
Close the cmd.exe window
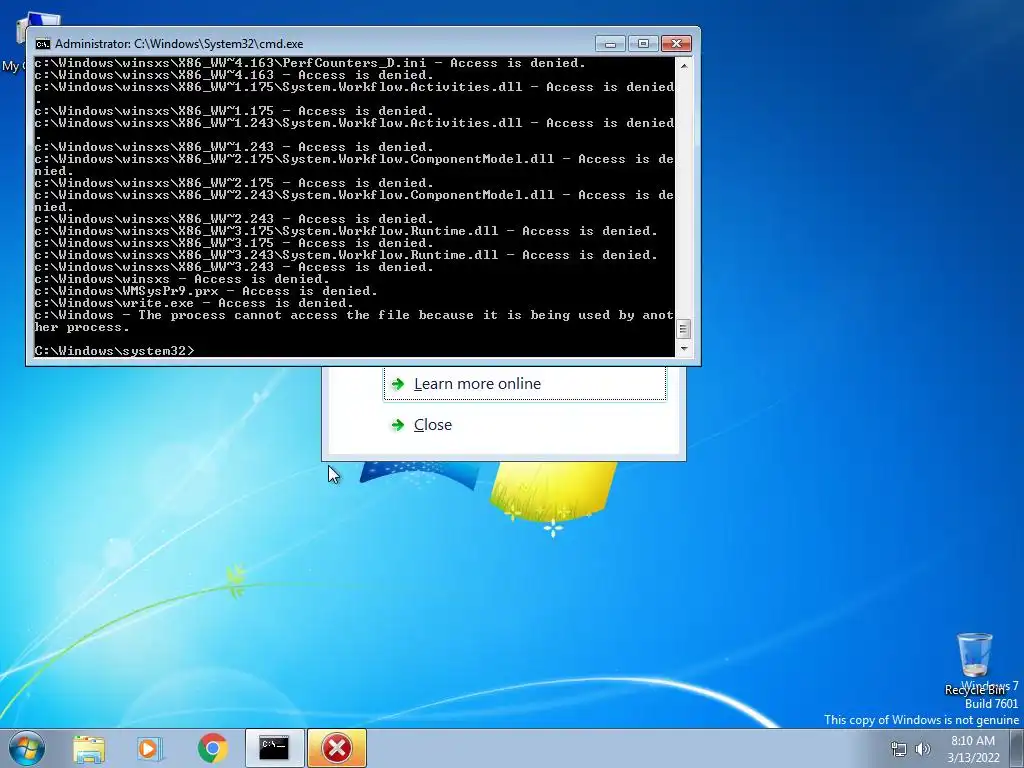point(676,44)
